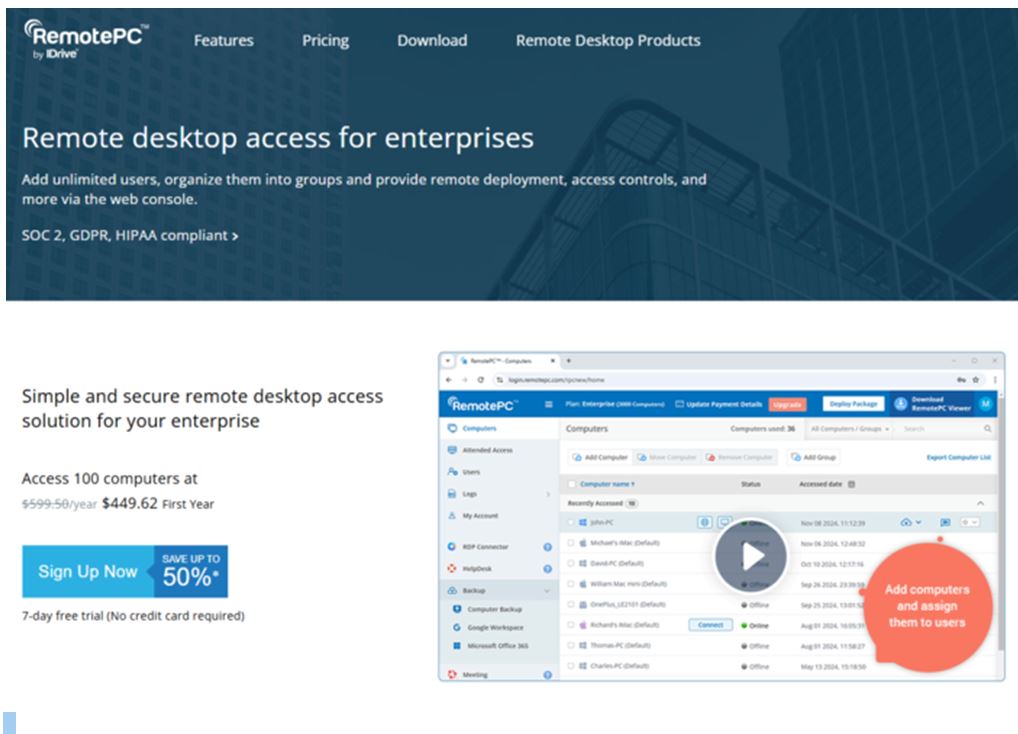Click the RDP Connector help icon
Screen dimensions: 1018x734
tap(547, 547)
